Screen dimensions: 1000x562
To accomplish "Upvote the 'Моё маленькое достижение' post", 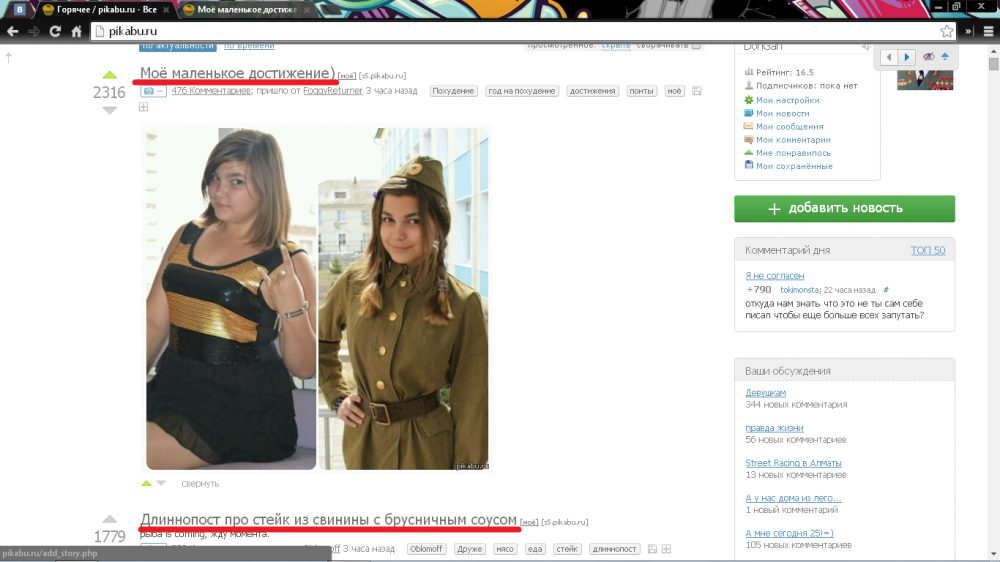I will 110,75.
